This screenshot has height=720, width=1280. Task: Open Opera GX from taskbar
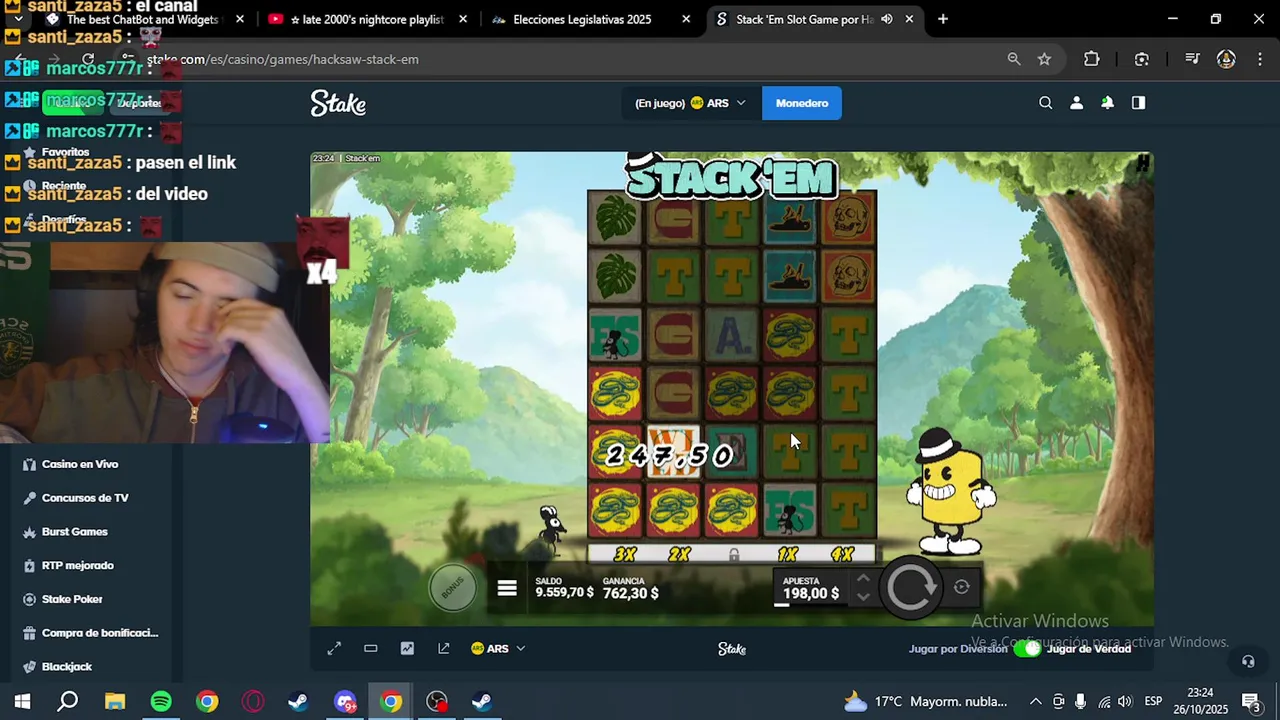coord(253,701)
